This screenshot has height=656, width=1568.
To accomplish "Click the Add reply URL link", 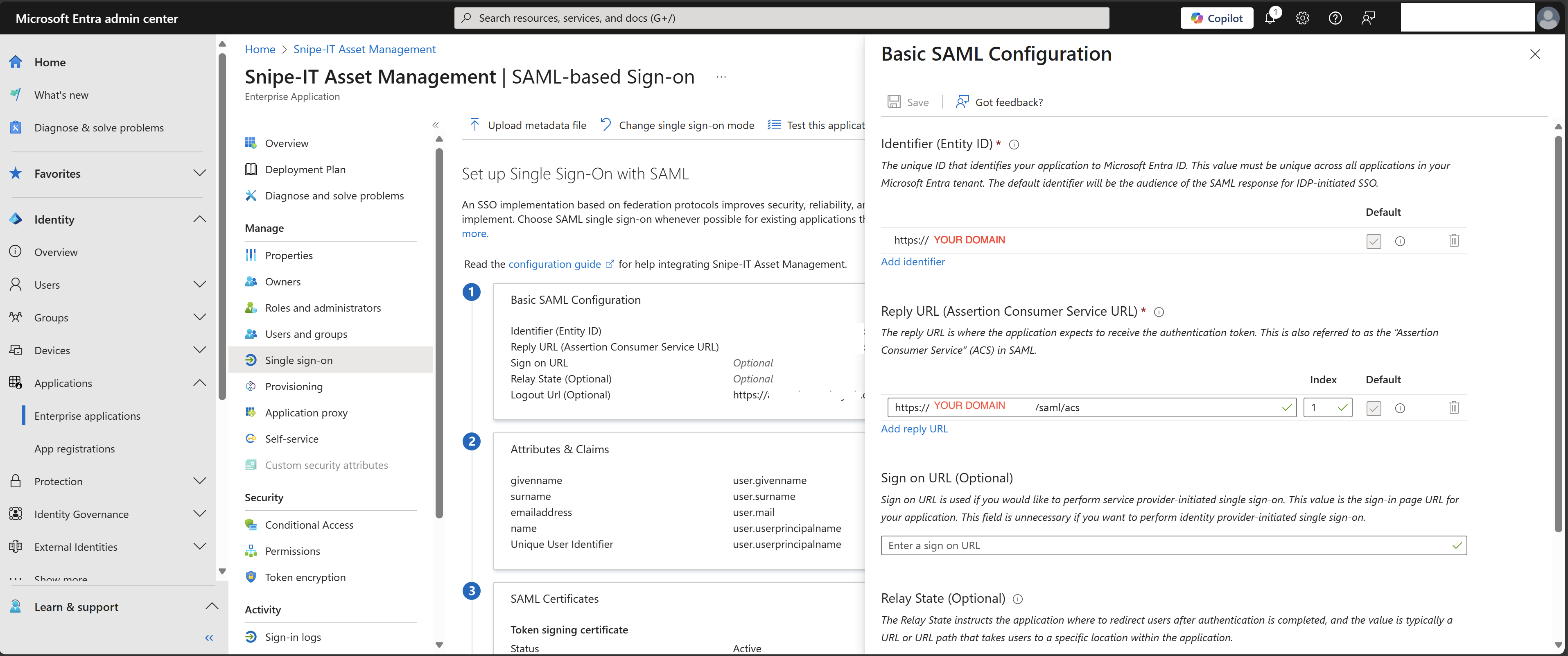I will (914, 428).
